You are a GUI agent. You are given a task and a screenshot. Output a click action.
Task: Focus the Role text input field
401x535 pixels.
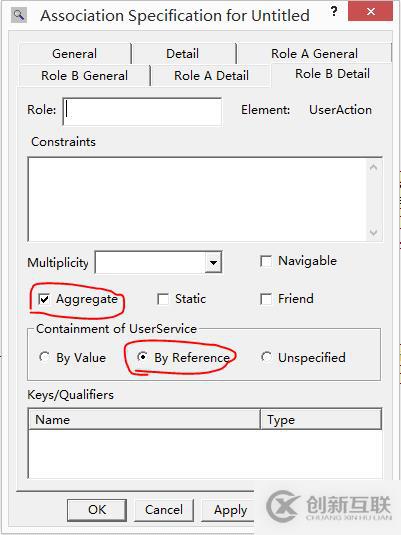click(142, 112)
